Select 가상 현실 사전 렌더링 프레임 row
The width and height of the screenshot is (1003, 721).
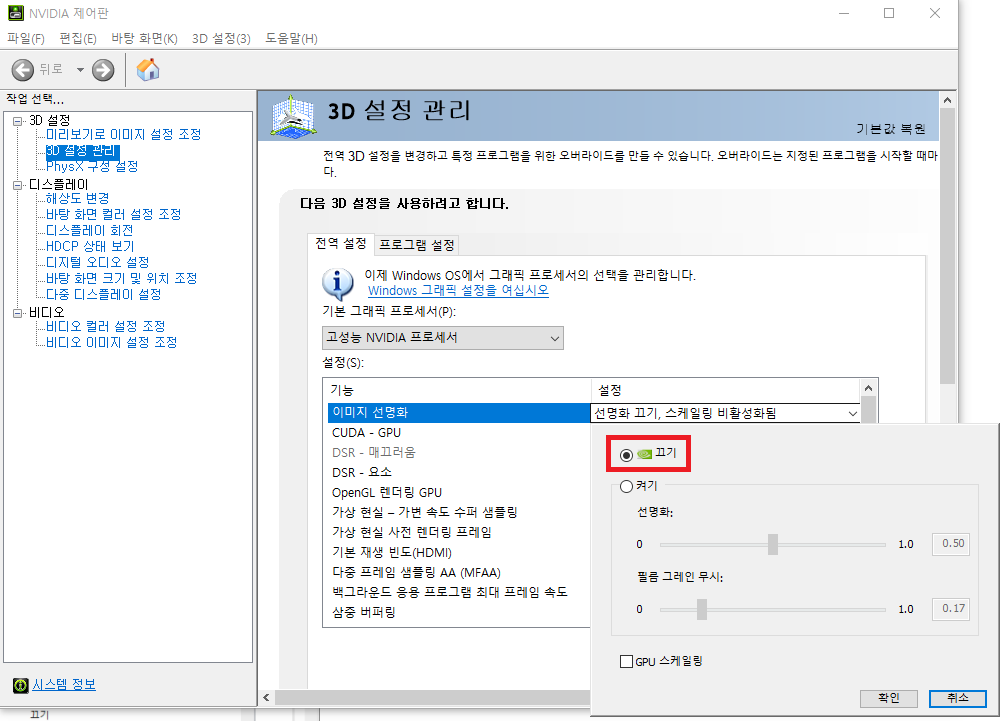(x=459, y=532)
